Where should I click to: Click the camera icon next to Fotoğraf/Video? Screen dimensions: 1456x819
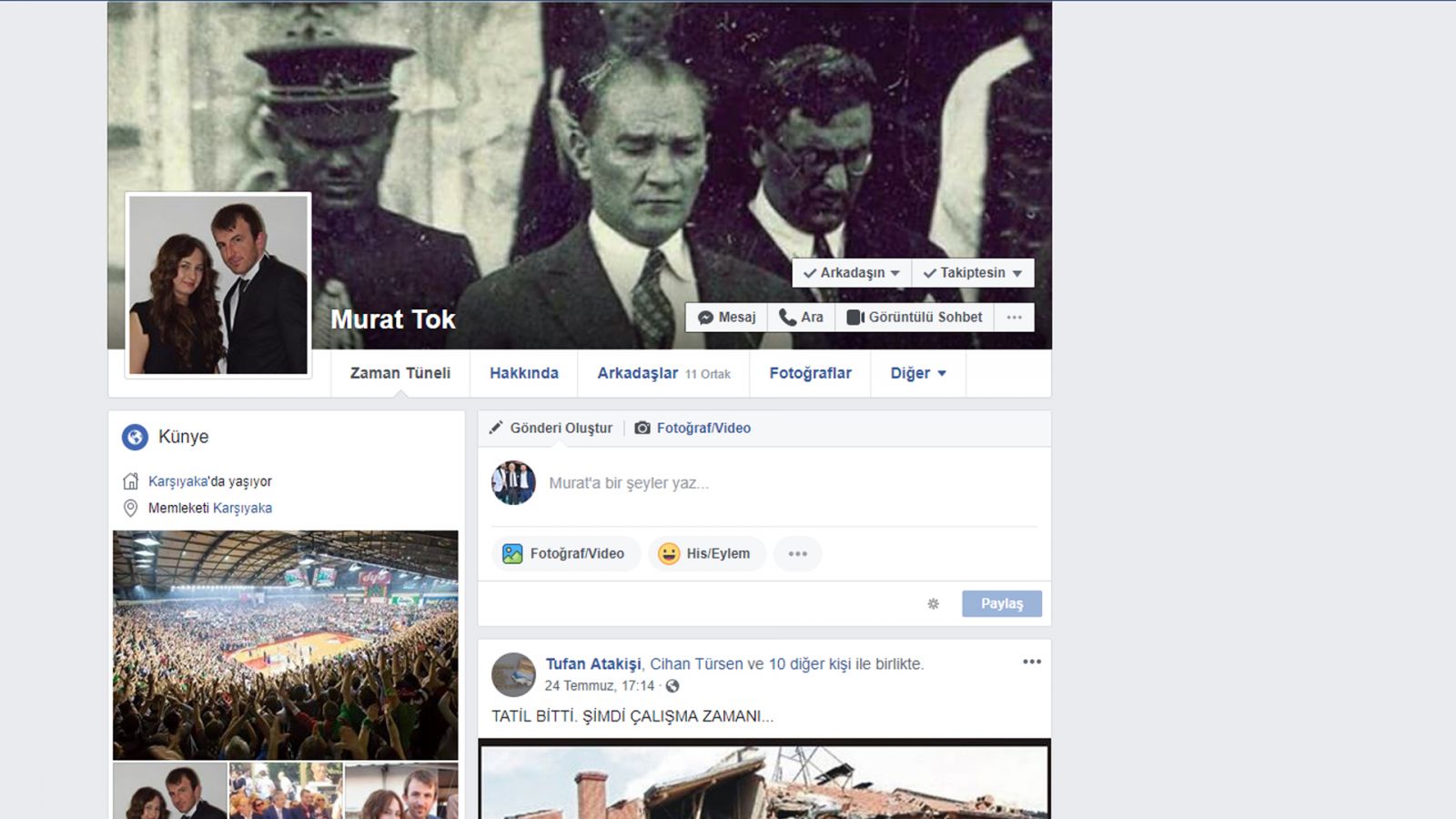tap(642, 428)
